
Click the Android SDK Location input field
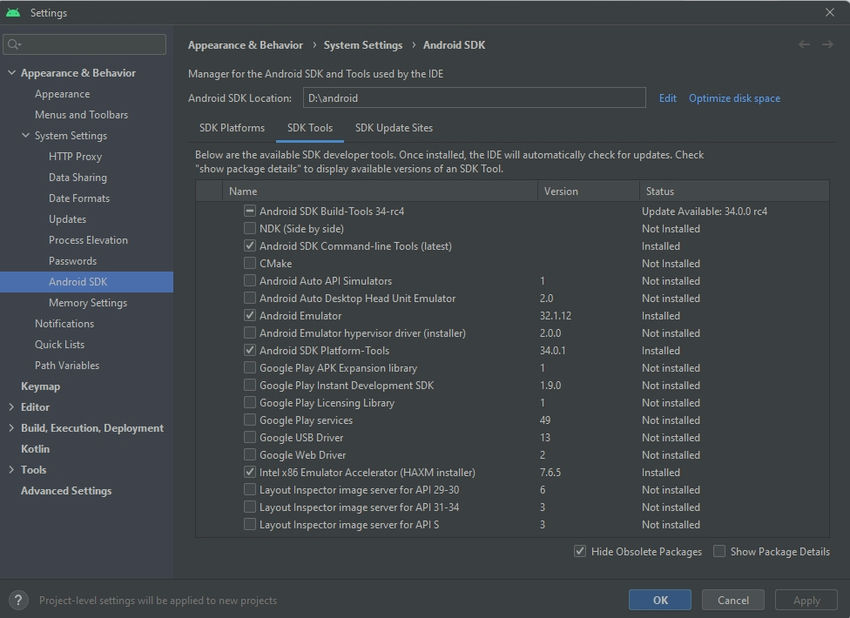tap(473, 98)
